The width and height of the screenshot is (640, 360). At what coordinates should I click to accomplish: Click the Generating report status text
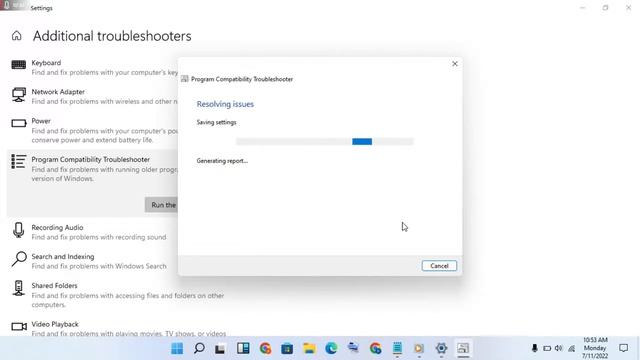222,161
